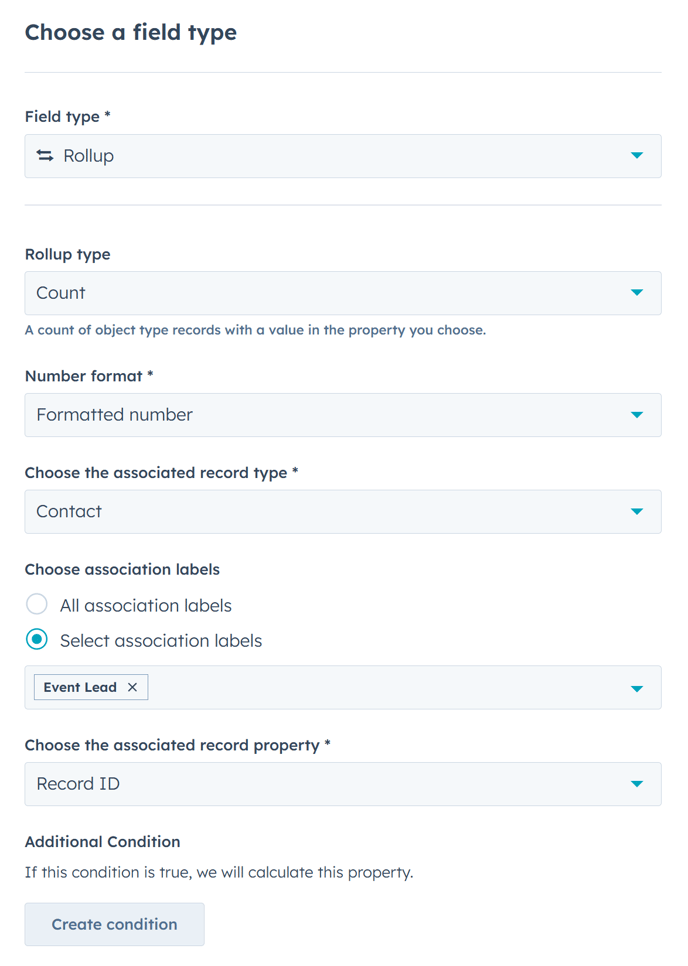Viewport: 688px width, 966px height.
Task: Click the associated record property caret arrow
Action: [637, 784]
